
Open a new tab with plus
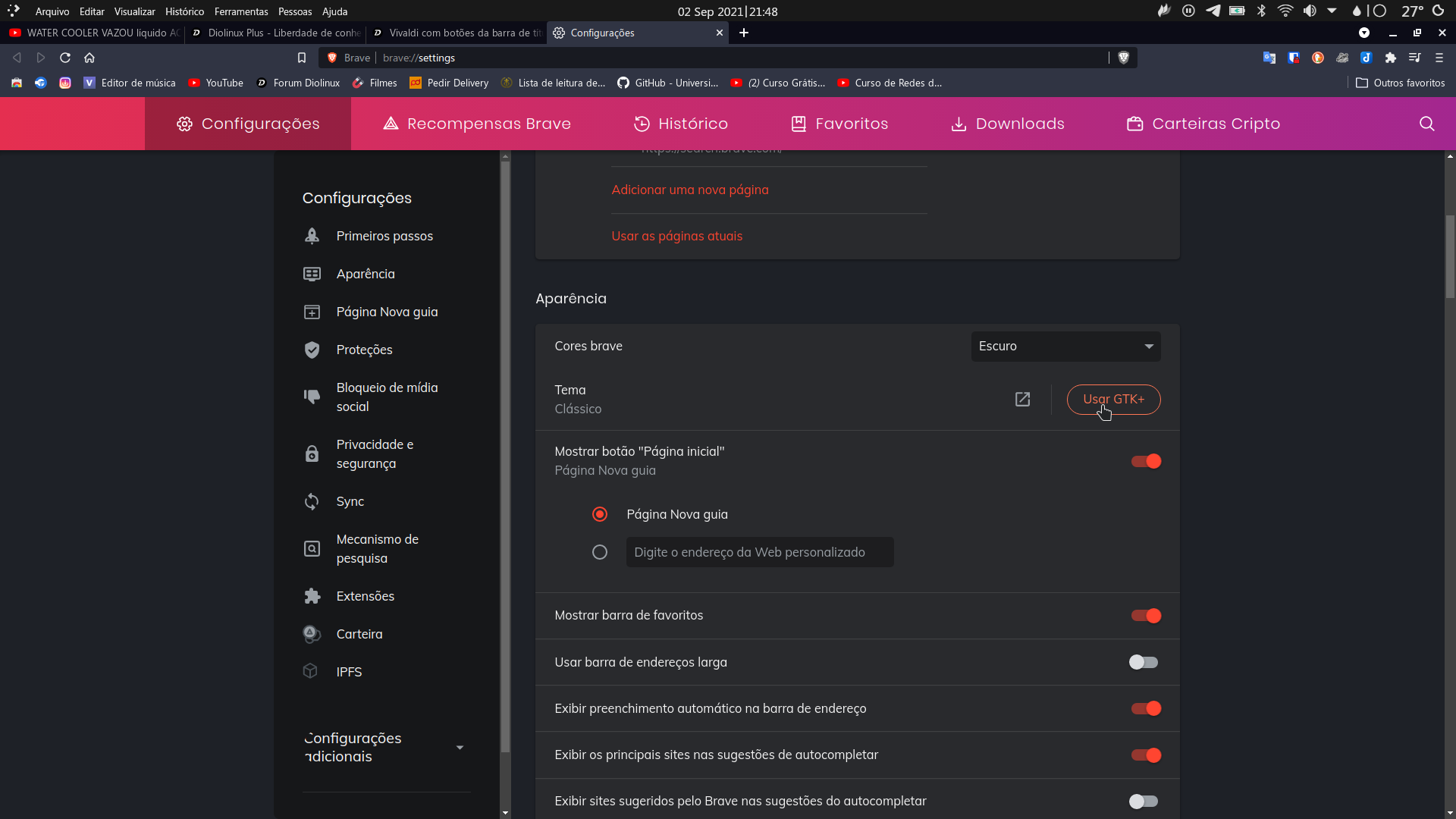click(744, 33)
